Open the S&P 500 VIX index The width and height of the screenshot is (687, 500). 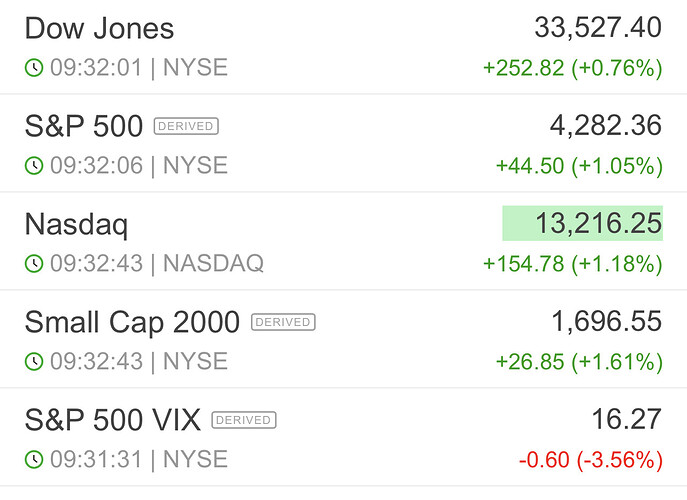[113, 420]
